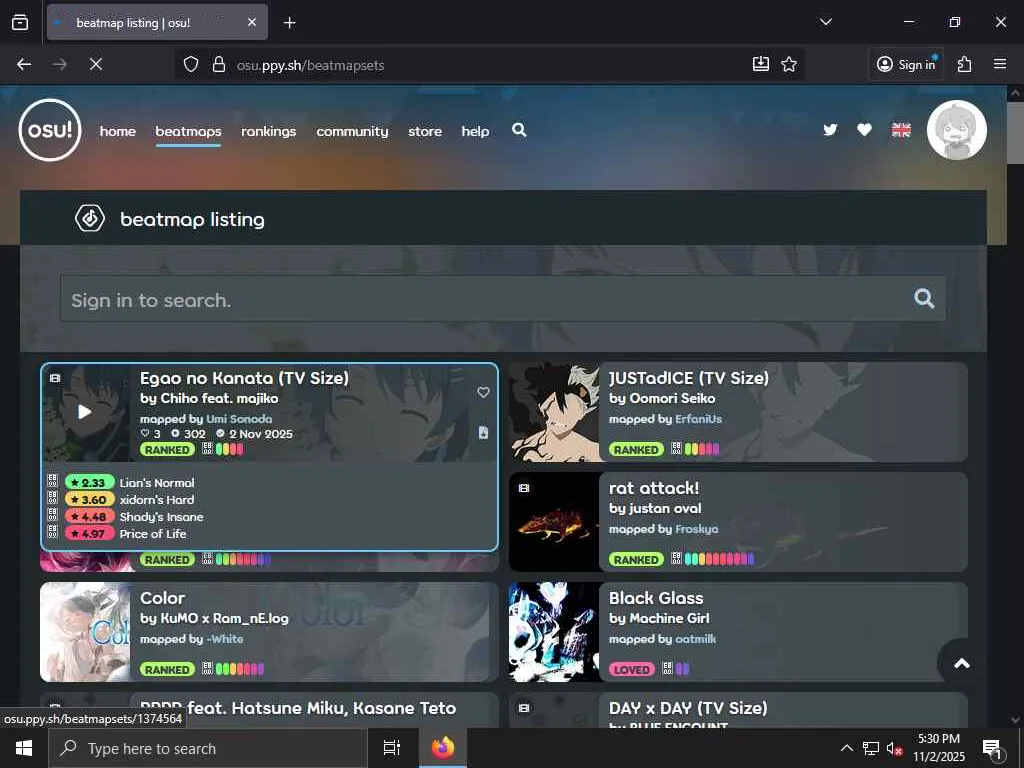Open the rankings menu
The image size is (1024, 768).
[268, 131]
